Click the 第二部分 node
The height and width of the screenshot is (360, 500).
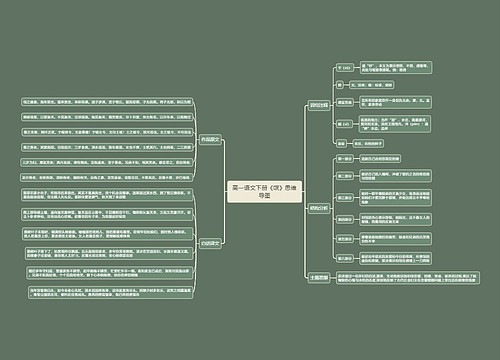pos(344,176)
